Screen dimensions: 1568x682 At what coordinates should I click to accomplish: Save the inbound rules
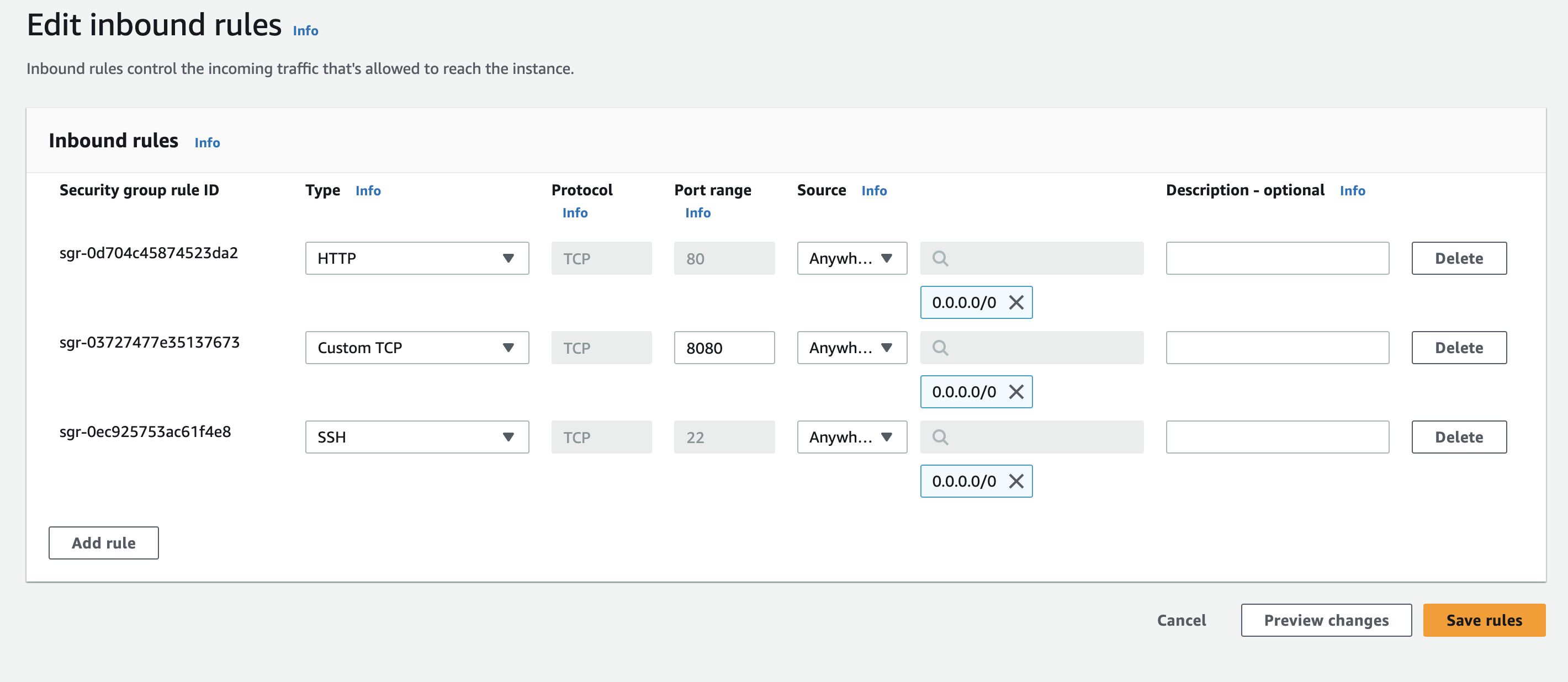1484,620
